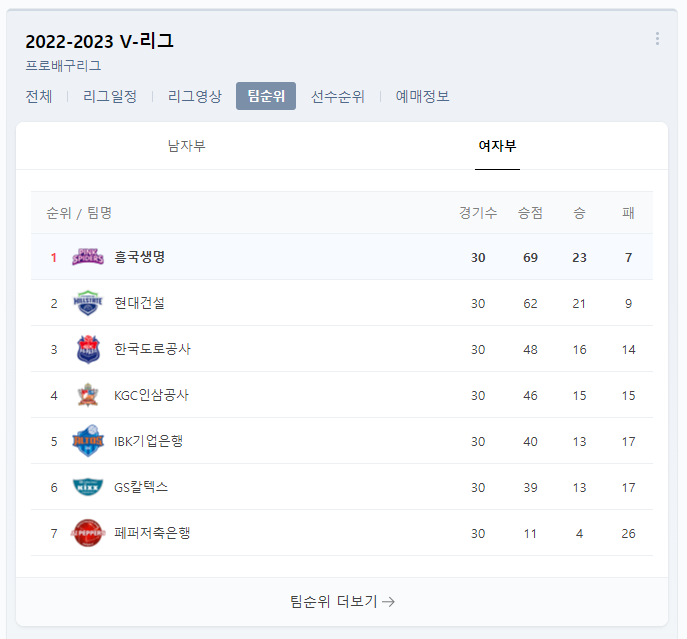Click the 현대건설 team name
The width and height of the screenshot is (687, 639).
(x=139, y=303)
